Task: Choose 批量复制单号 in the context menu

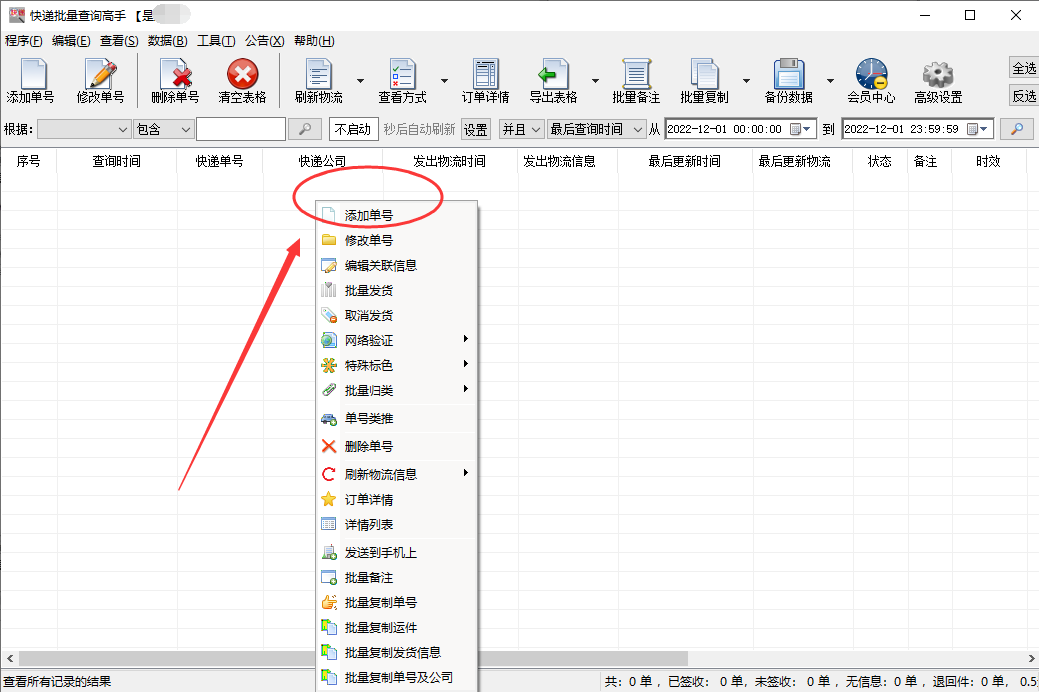Action: pyautogui.click(x=397, y=603)
